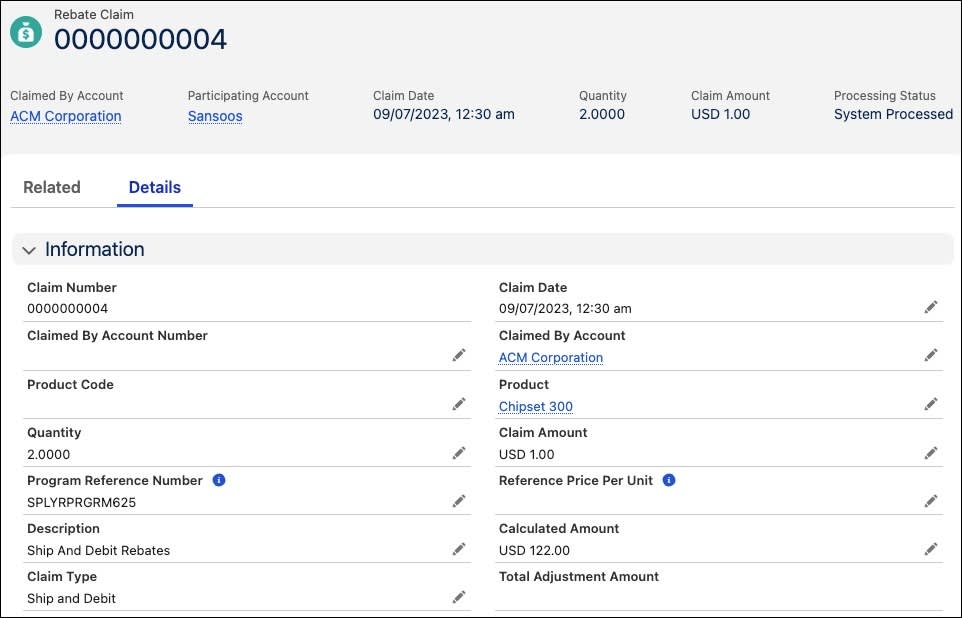Viewport: 962px width, 618px height.
Task: Click the Participating Account label
Action: point(248,96)
